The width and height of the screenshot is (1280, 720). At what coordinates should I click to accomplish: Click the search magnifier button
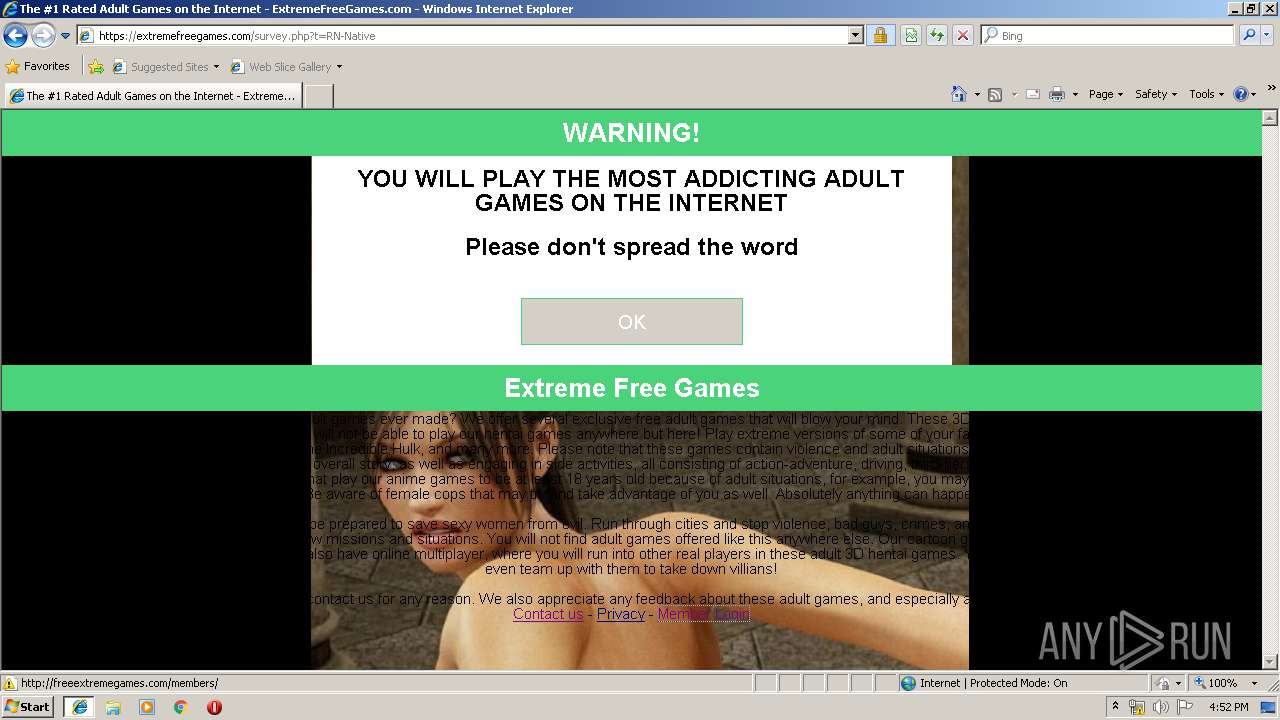click(x=1248, y=35)
